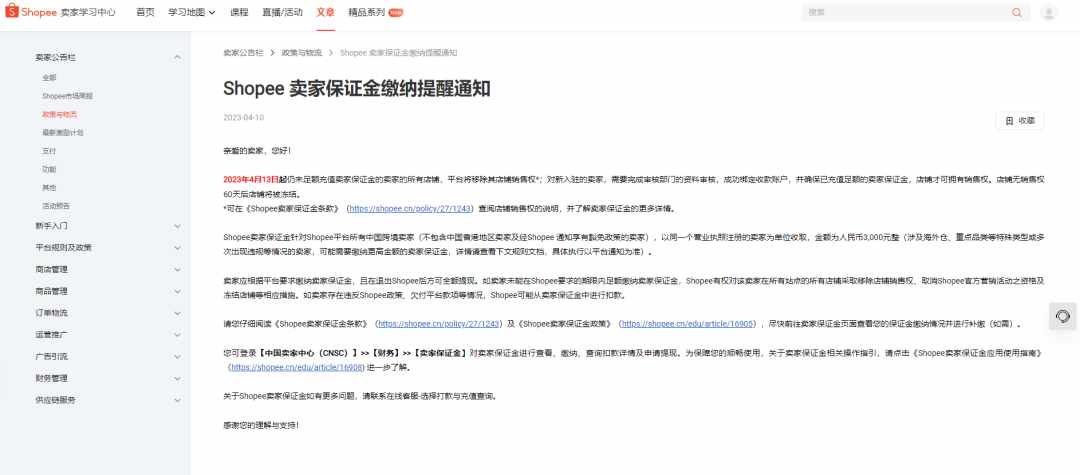
Task: Open the user avatar profile icon
Action: coord(1048,12)
